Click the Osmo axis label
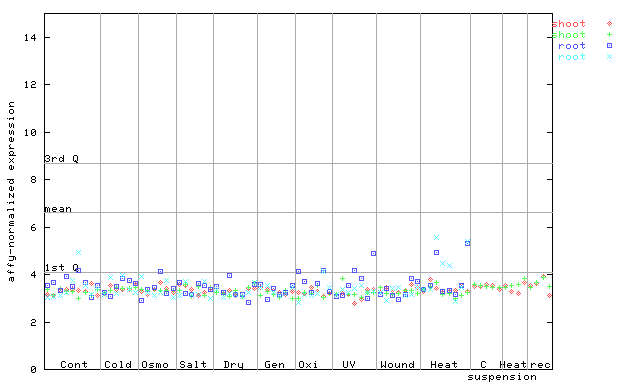Screen dimensions: 640x384 (x=155, y=364)
